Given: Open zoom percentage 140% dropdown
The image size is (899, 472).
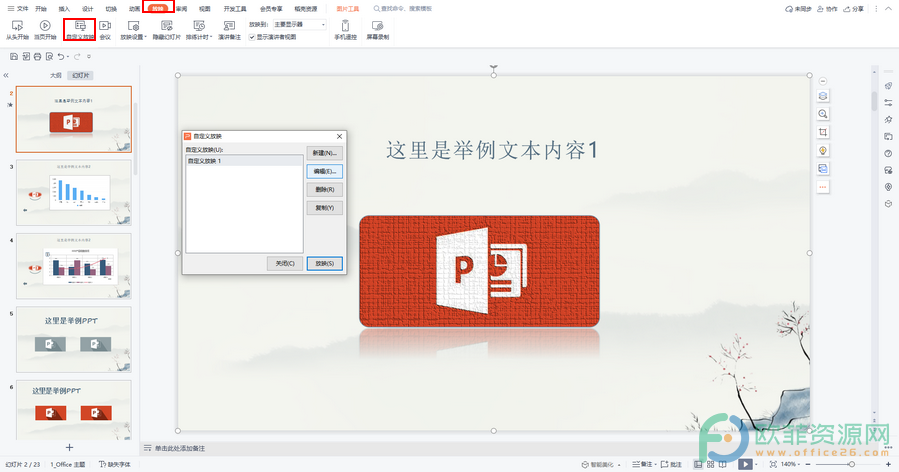Looking at the screenshot, I should [x=790, y=464].
